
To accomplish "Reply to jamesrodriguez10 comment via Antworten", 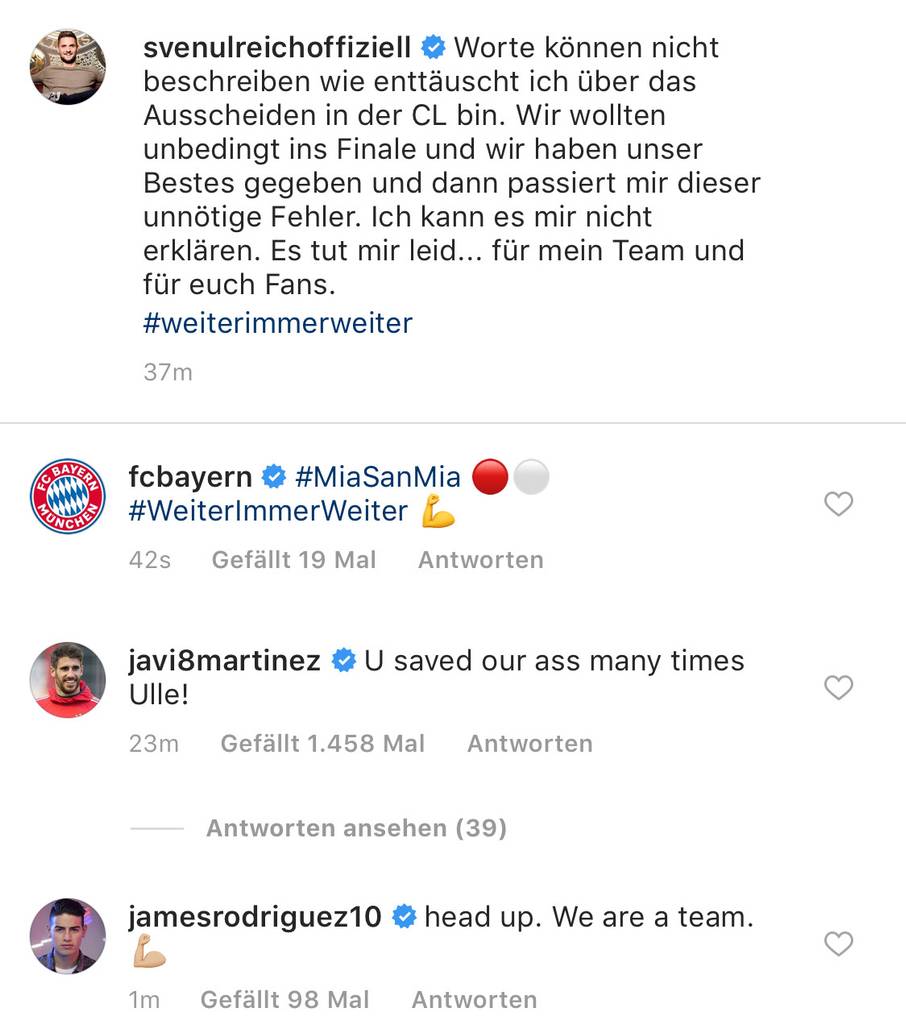I will 474,1000.
